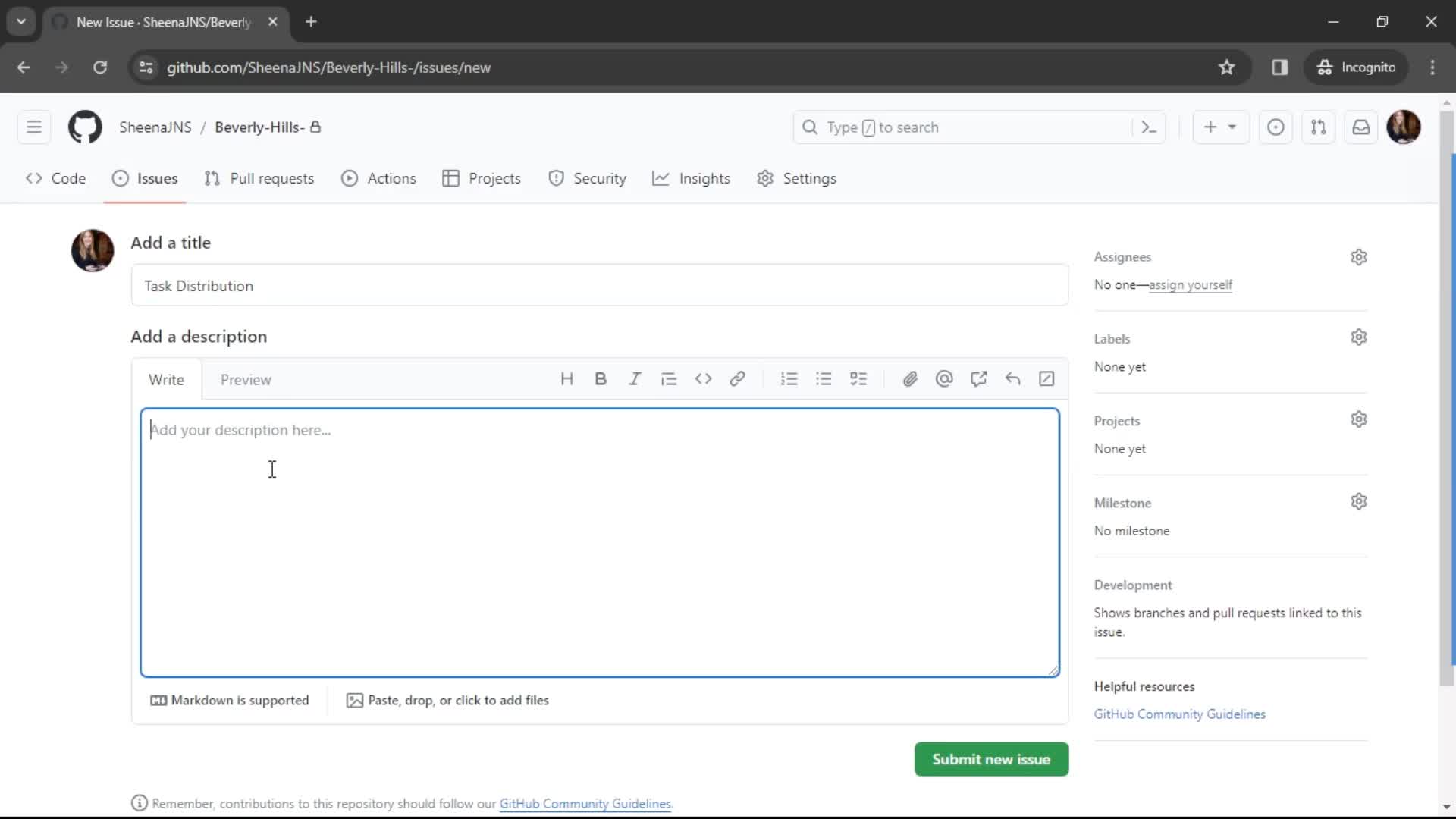This screenshot has height=819, width=1456.
Task: Click Paste, drop, or click to add files
Action: point(447,701)
